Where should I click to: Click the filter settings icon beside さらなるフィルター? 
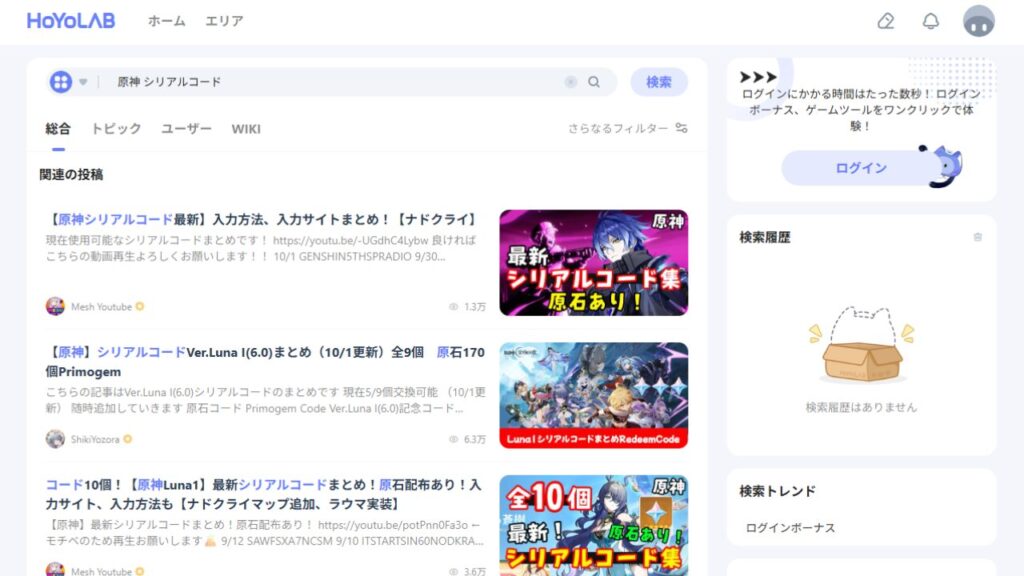[680, 129]
